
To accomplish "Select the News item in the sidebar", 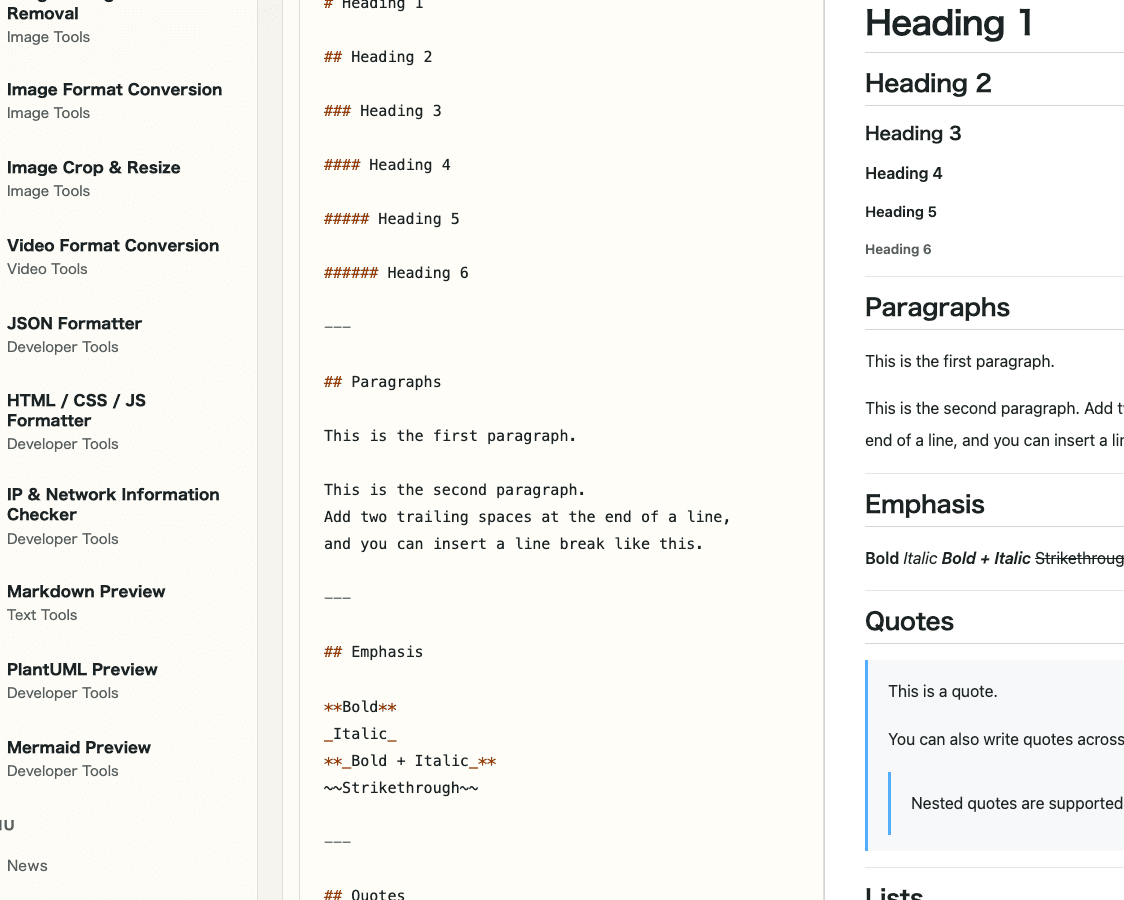I will (27, 865).
